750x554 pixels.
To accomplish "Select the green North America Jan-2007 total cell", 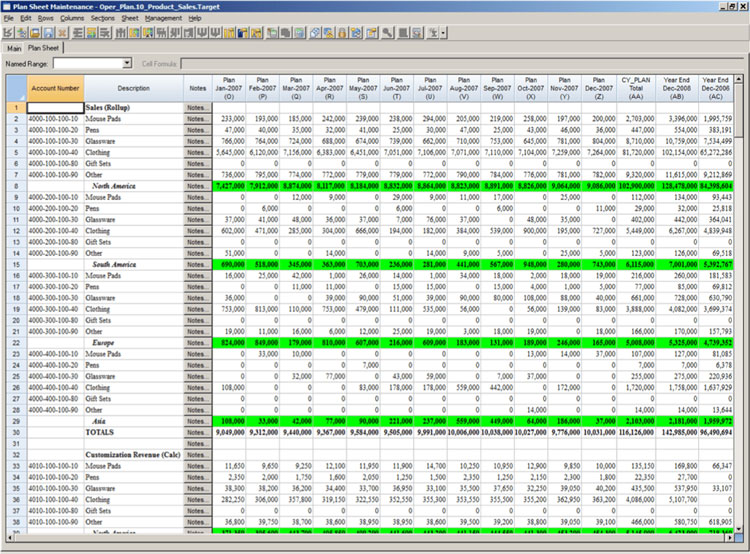I will [x=230, y=185].
